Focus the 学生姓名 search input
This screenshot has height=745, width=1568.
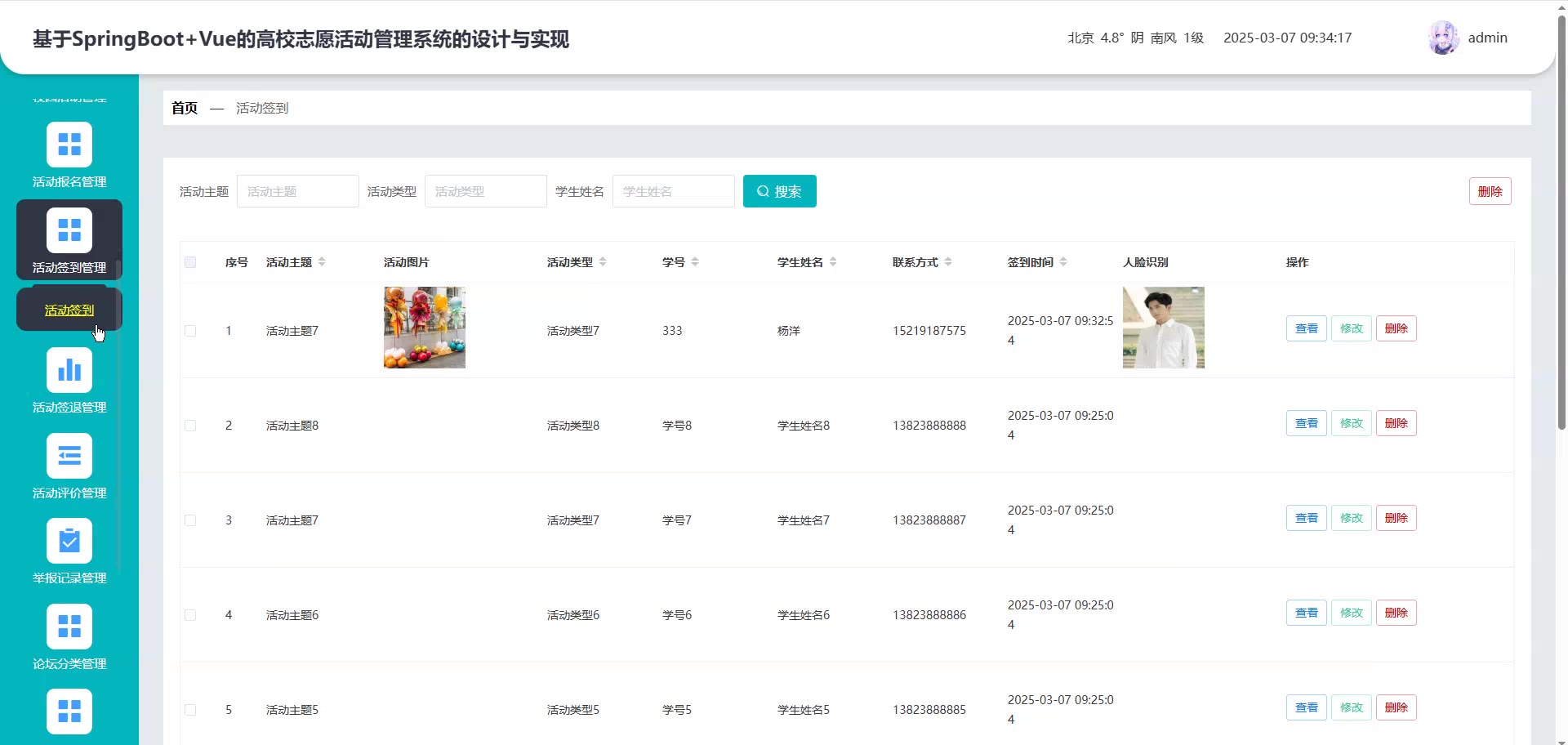coord(673,191)
